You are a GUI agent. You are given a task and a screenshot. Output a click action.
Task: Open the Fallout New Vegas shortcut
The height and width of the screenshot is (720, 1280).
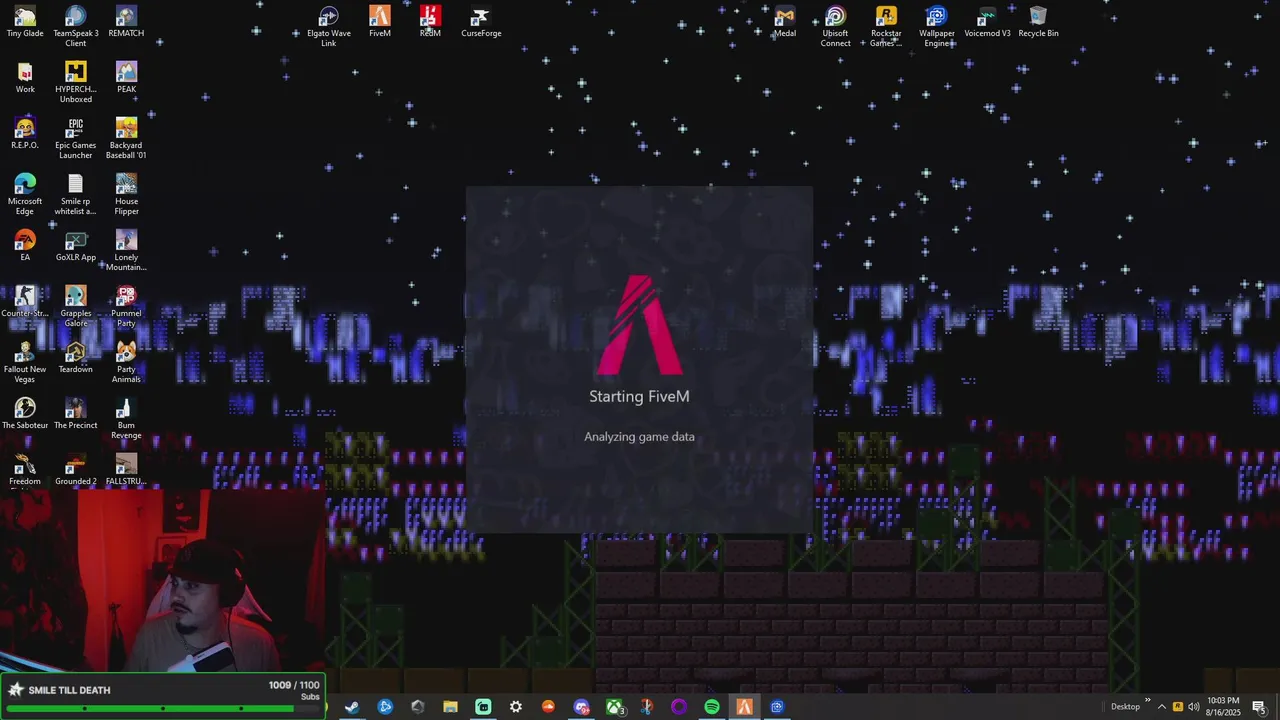25,362
